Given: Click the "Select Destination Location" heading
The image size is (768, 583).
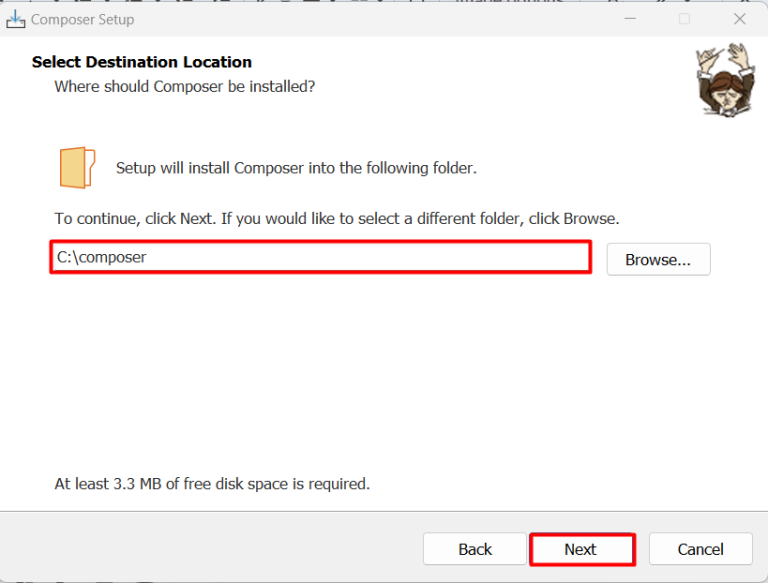Looking at the screenshot, I should click(142, 62).
